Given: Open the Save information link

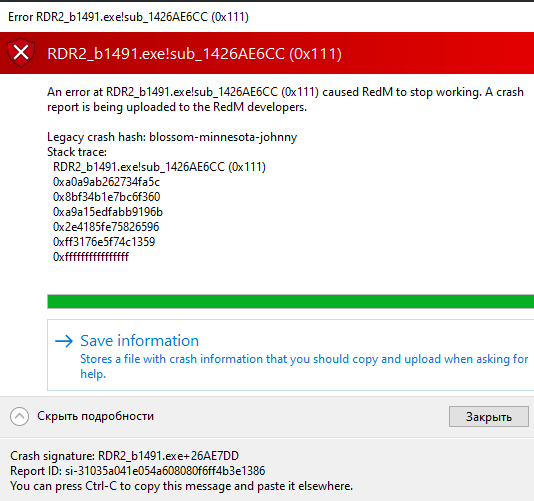Looking at the screenshot, I should click(139, 341).
